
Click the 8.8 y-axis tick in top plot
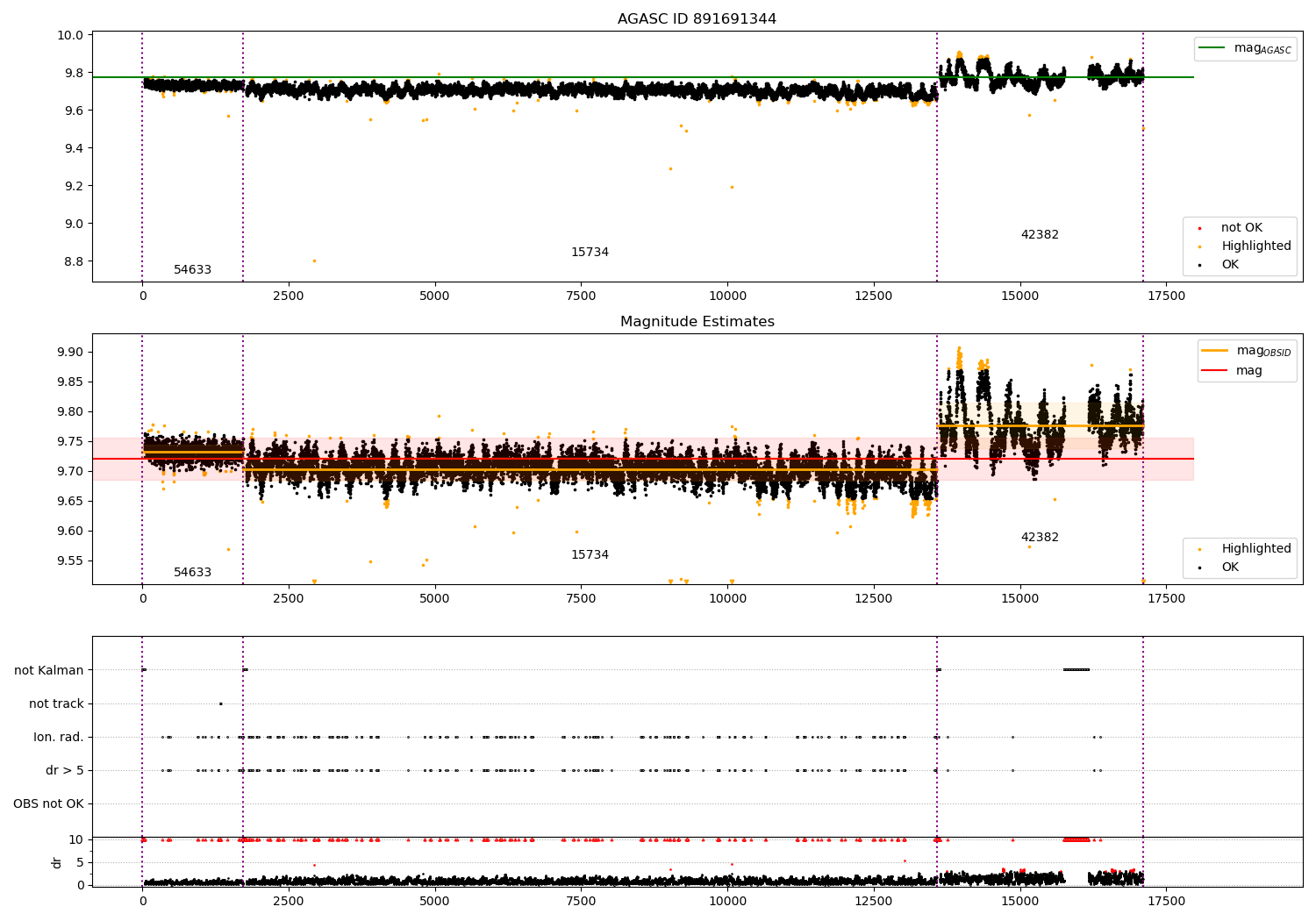click(x=75, y=261)
